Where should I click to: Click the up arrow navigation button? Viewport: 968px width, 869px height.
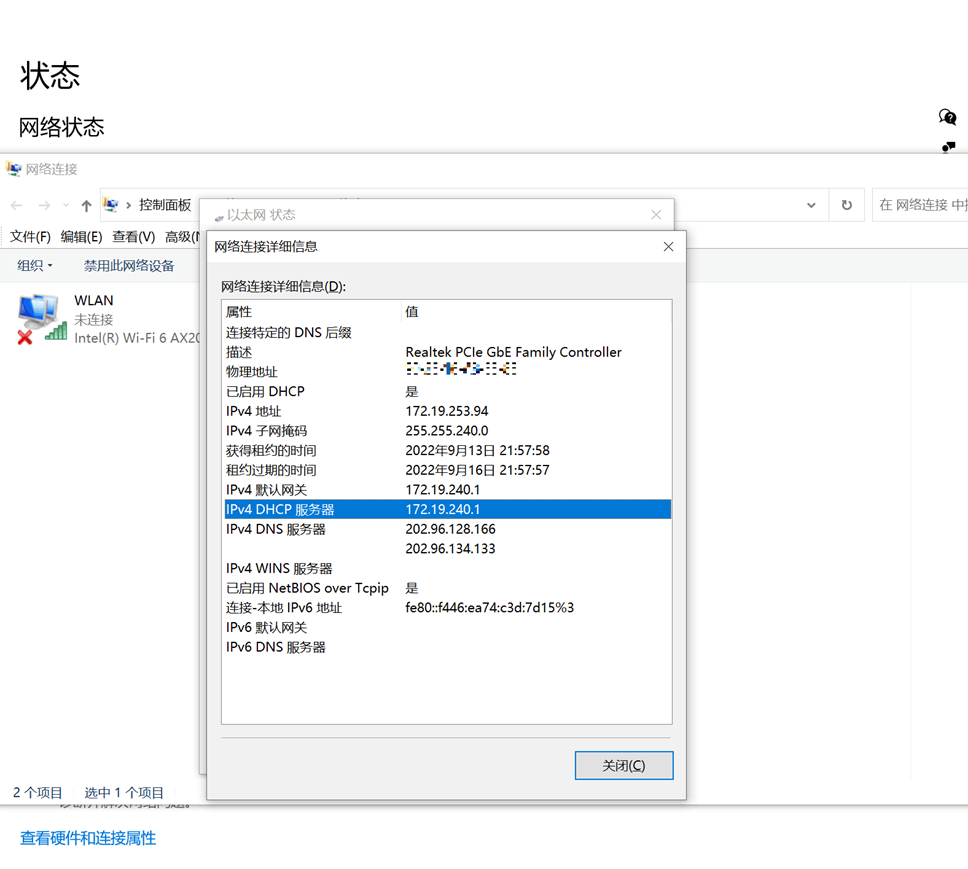coord(86,205)
